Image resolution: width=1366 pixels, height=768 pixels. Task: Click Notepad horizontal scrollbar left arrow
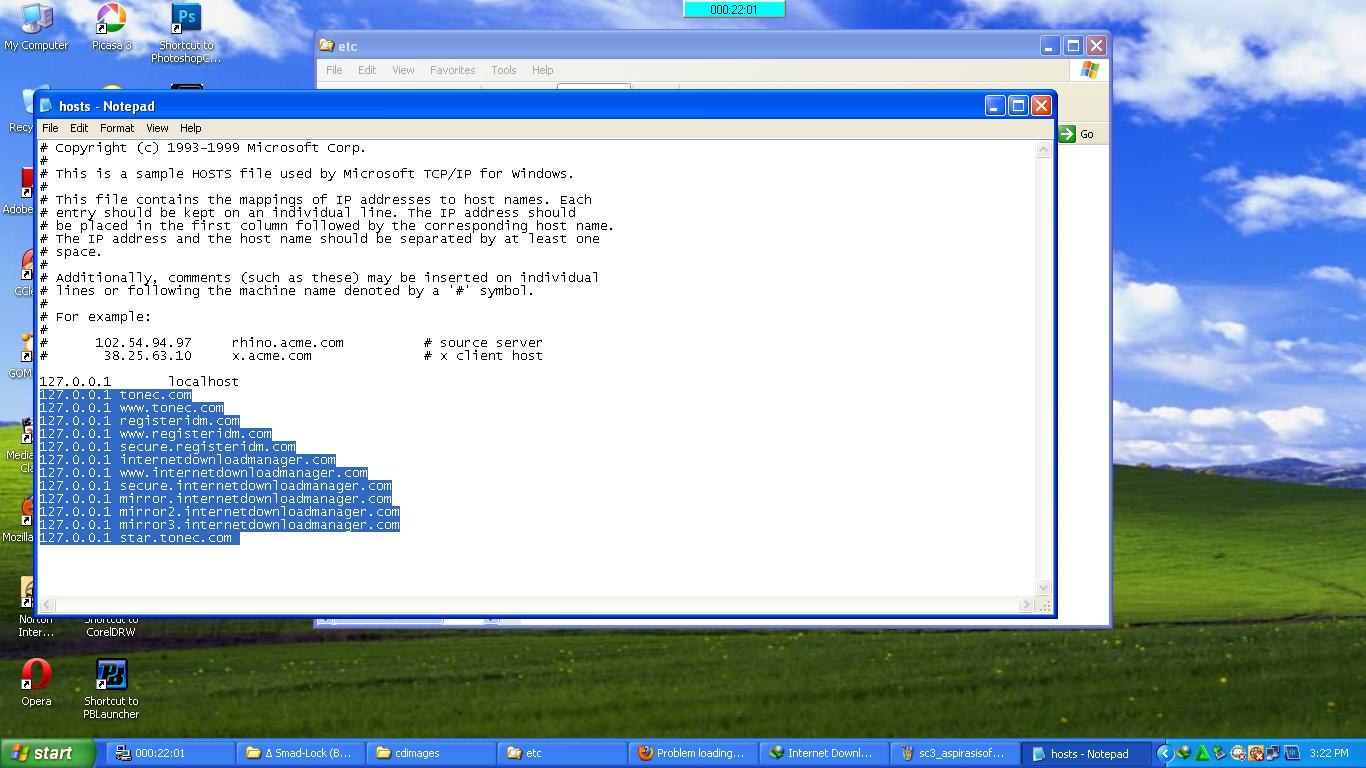pos(47,604)
